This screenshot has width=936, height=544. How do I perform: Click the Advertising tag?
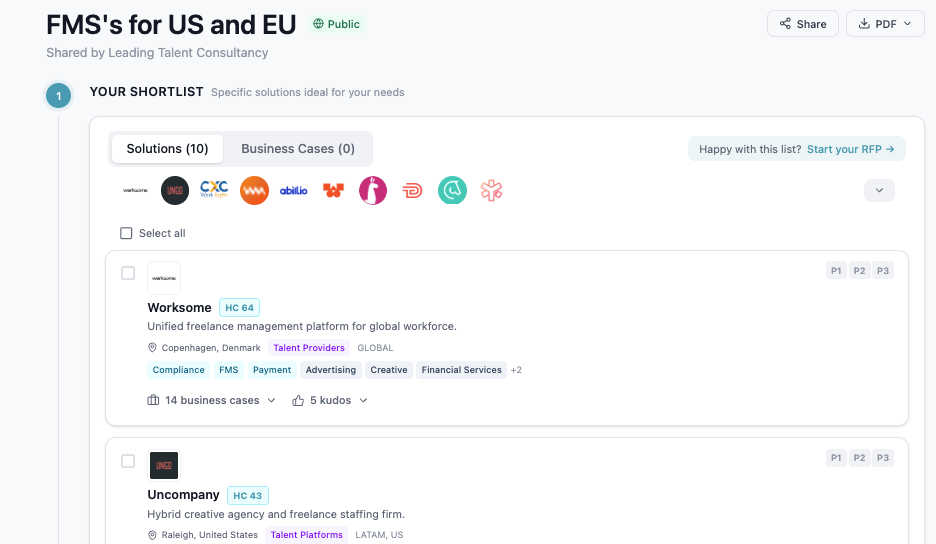[x=331, y=370]
